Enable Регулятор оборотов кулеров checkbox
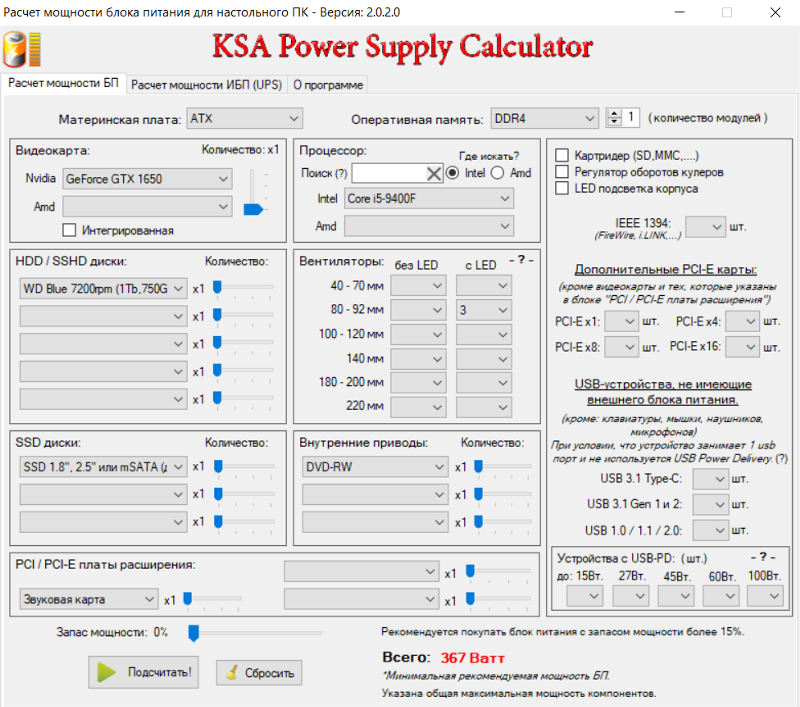Image resolution: width=800 pixels, height=707 pixels. click(562, 171)
